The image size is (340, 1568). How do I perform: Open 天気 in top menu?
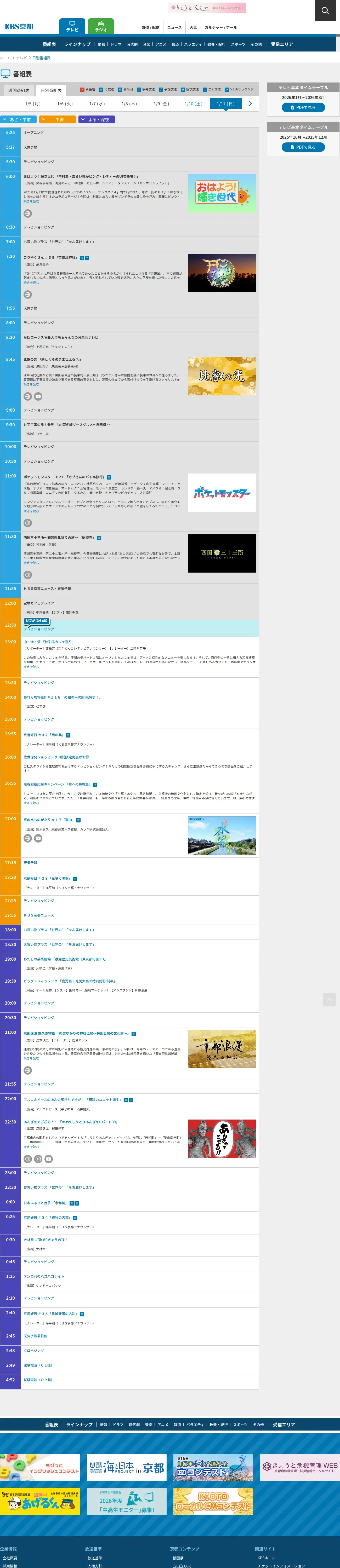pyautogui.click(x=193, y=27)
